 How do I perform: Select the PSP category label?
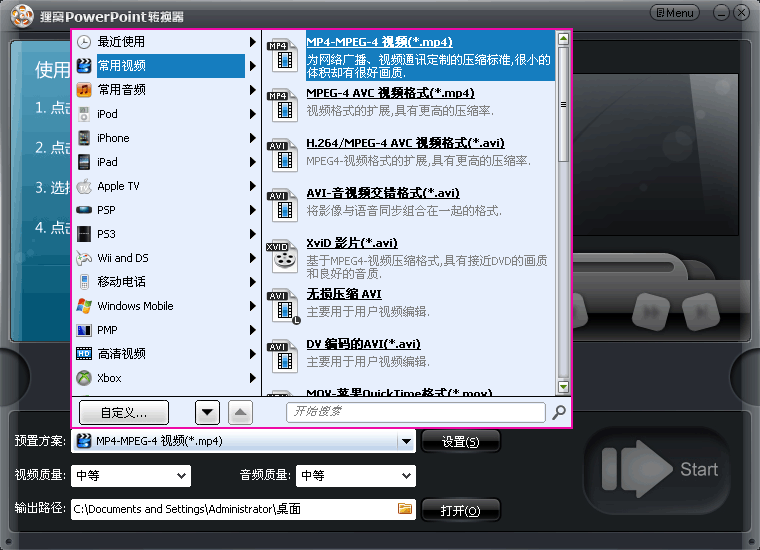tap(106, 210)
